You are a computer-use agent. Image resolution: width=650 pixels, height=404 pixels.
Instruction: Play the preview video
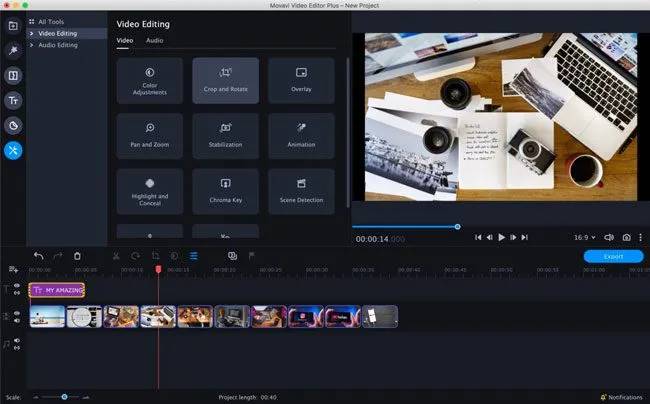[x=502, y=237]
